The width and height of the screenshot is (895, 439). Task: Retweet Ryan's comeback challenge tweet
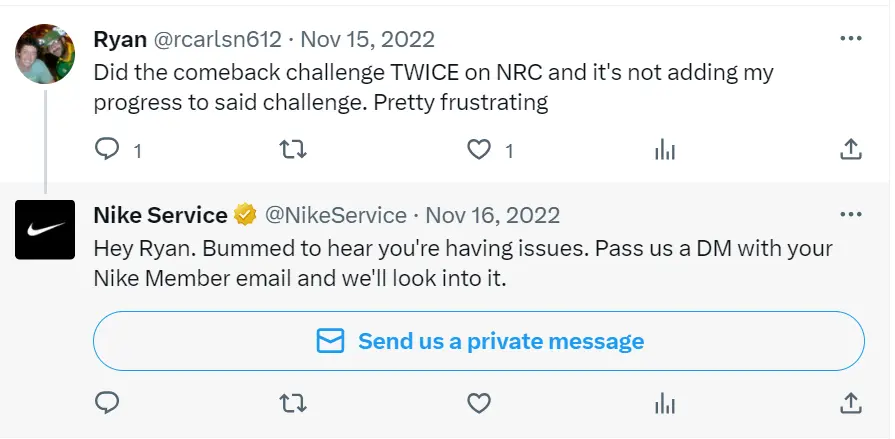(292, 150)
